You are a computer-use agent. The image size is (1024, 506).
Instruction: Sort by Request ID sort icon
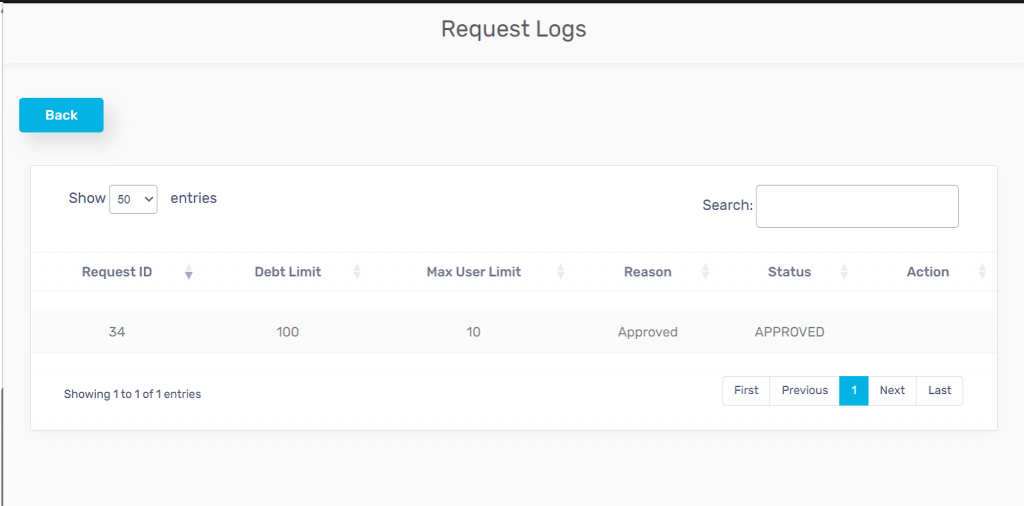[x=189, y=272]
